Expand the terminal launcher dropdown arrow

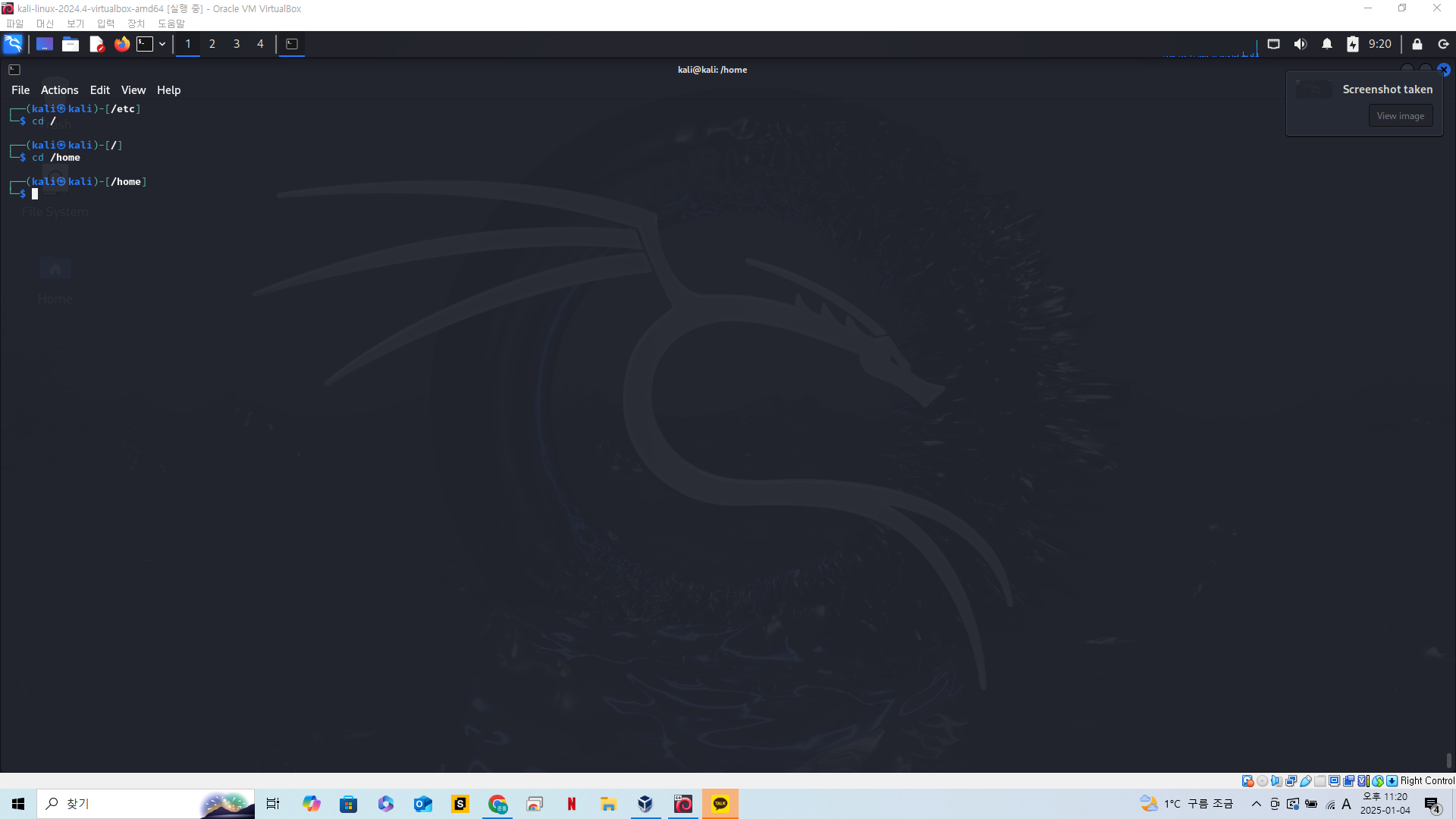(162, 44)
